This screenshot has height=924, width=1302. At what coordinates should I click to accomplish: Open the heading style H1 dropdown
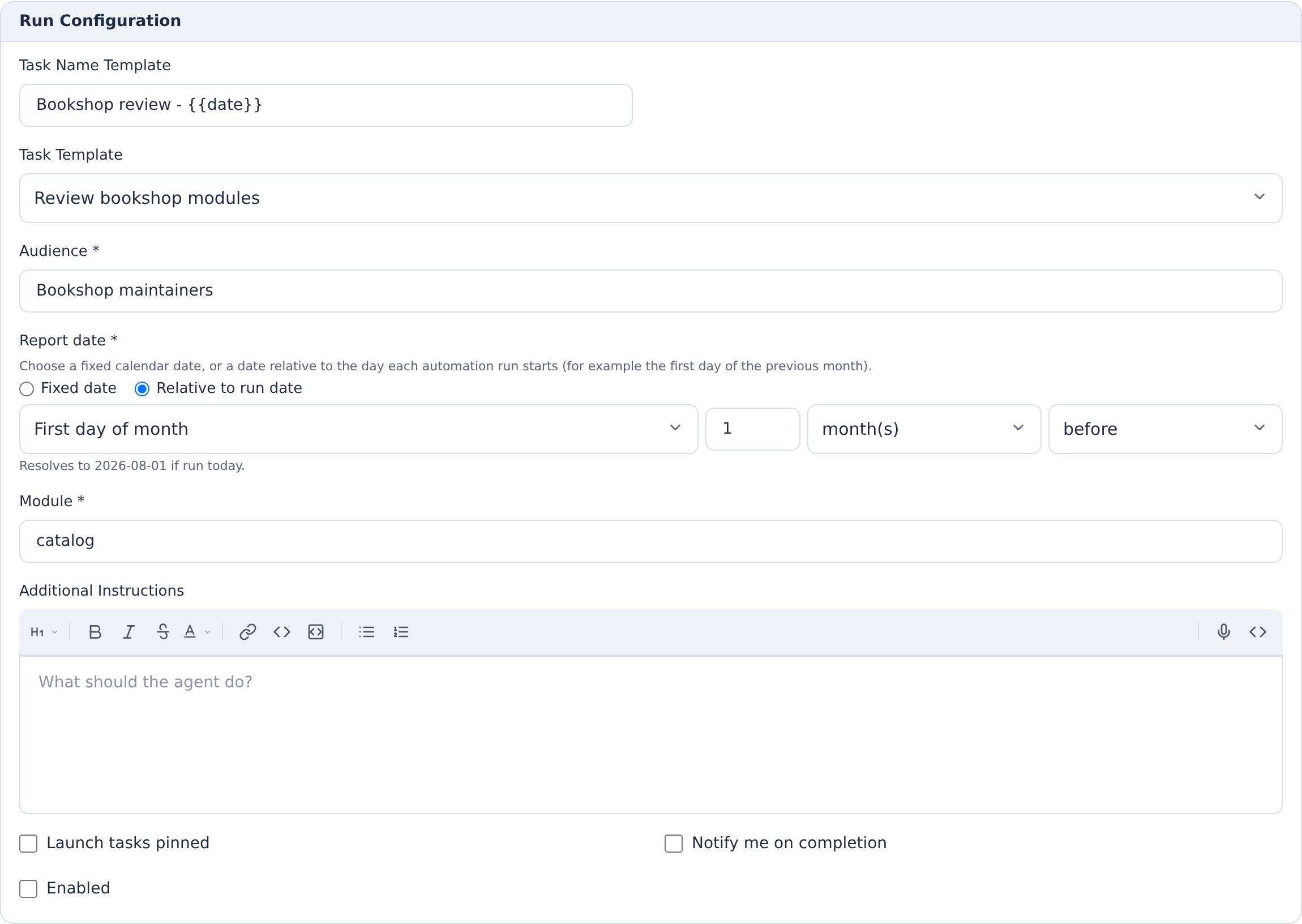[44, 632]
